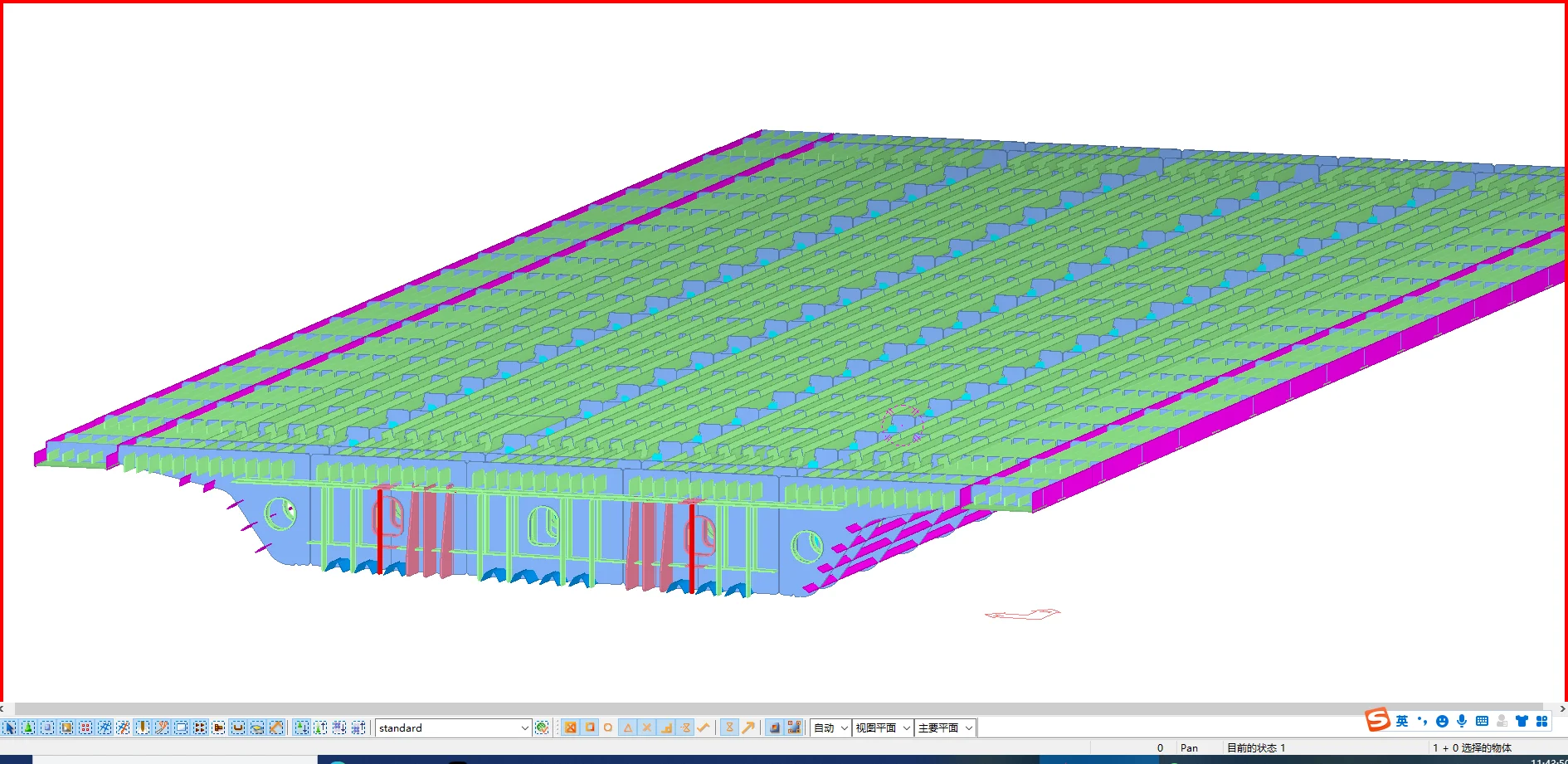Toggle Snap to points switch

click(570, 728)
